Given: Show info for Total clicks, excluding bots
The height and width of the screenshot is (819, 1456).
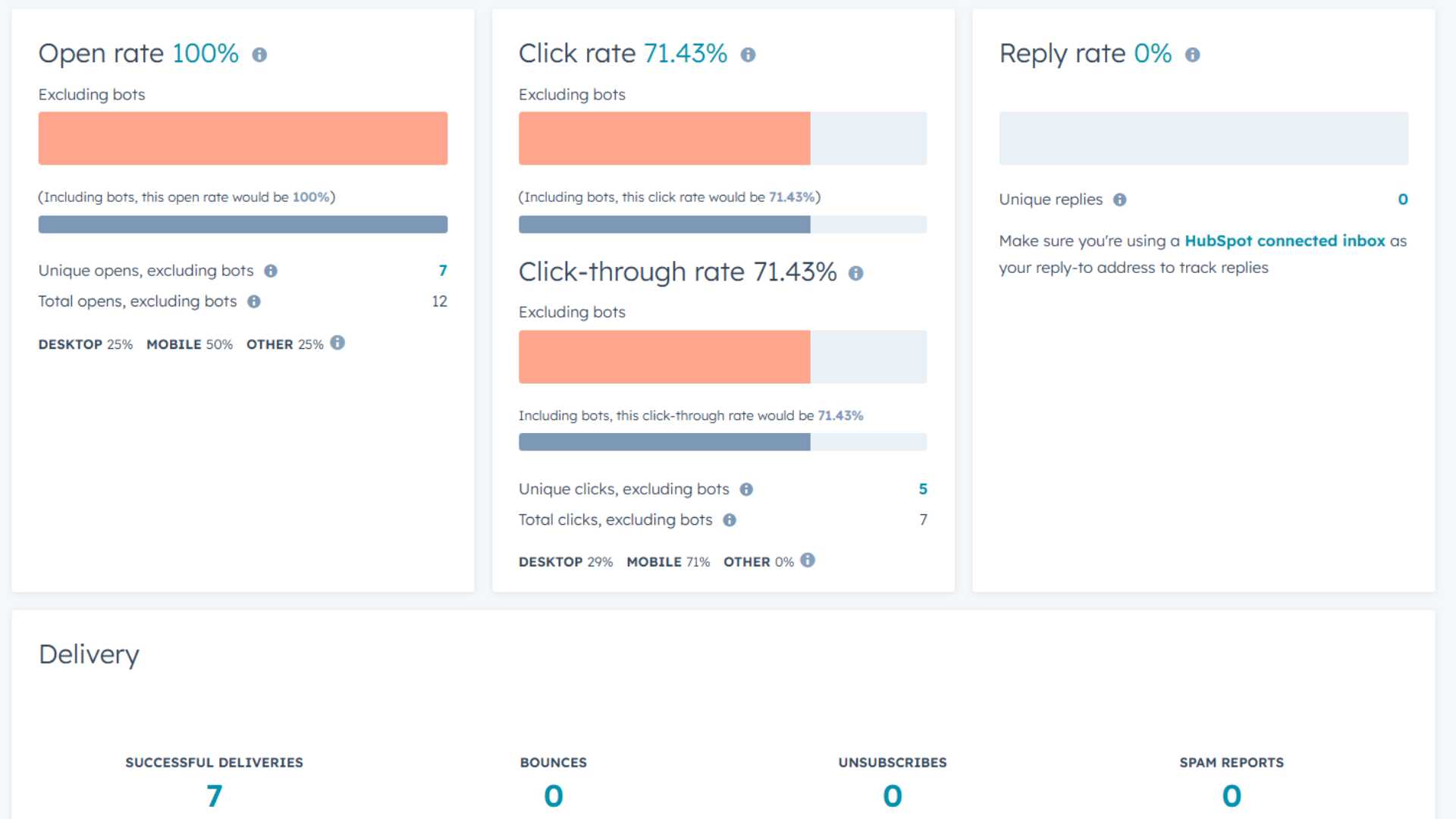Looking at the screenshot, I should 730,520.
